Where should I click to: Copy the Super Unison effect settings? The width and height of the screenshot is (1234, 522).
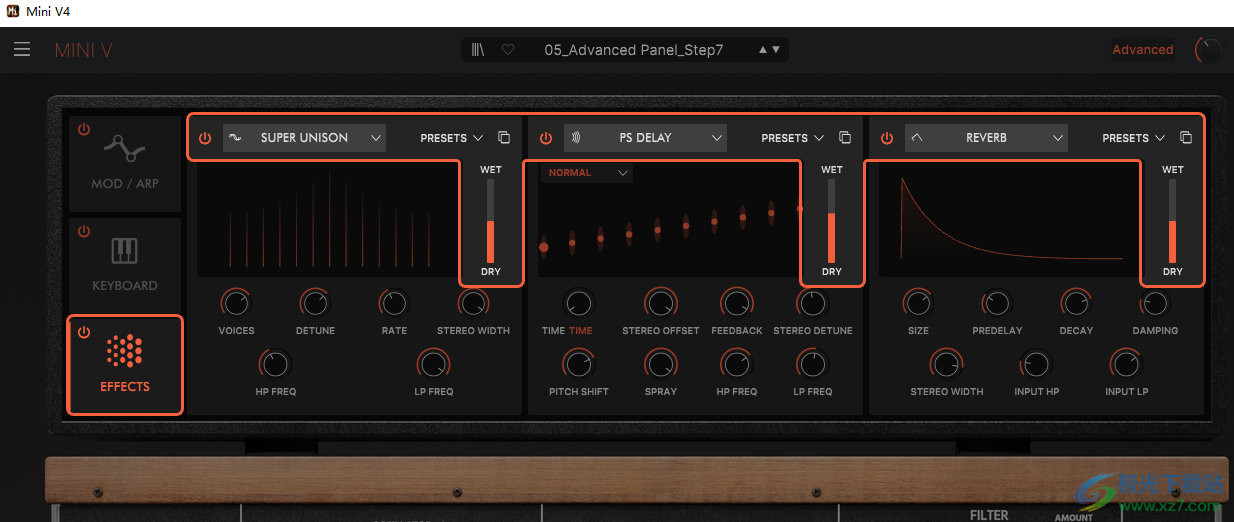[x=504, y=138]
